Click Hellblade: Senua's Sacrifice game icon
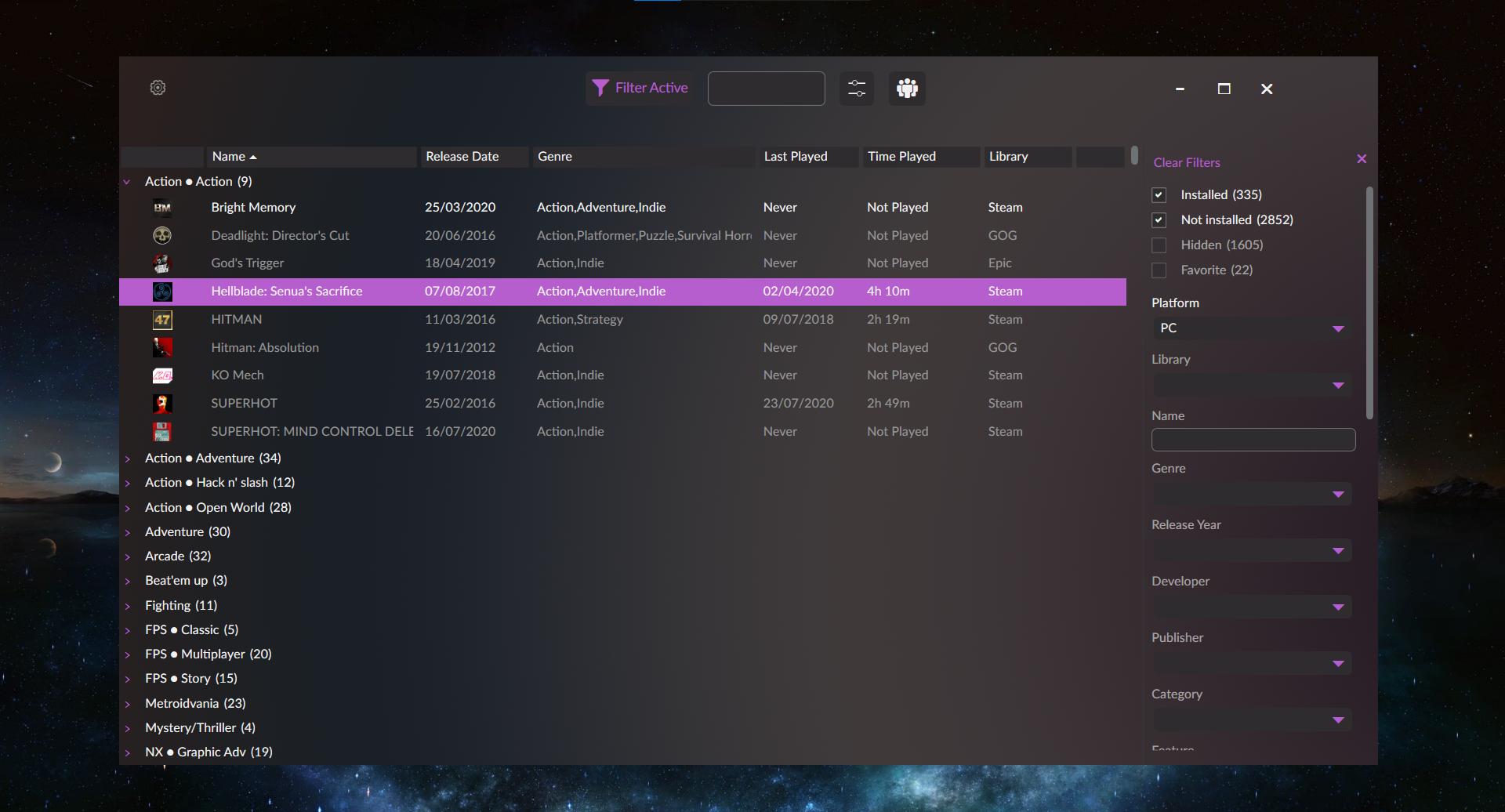 162,292
